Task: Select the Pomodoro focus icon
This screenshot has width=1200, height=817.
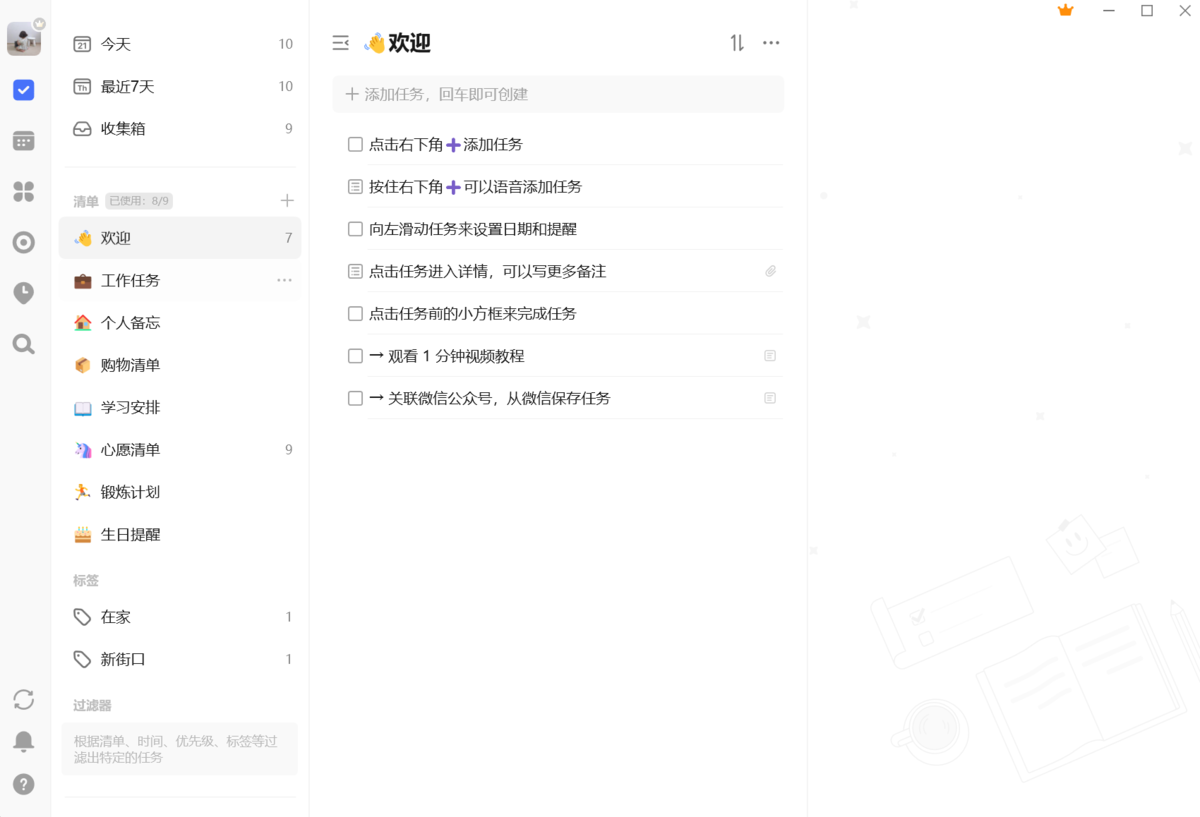Action: (23, 242)
